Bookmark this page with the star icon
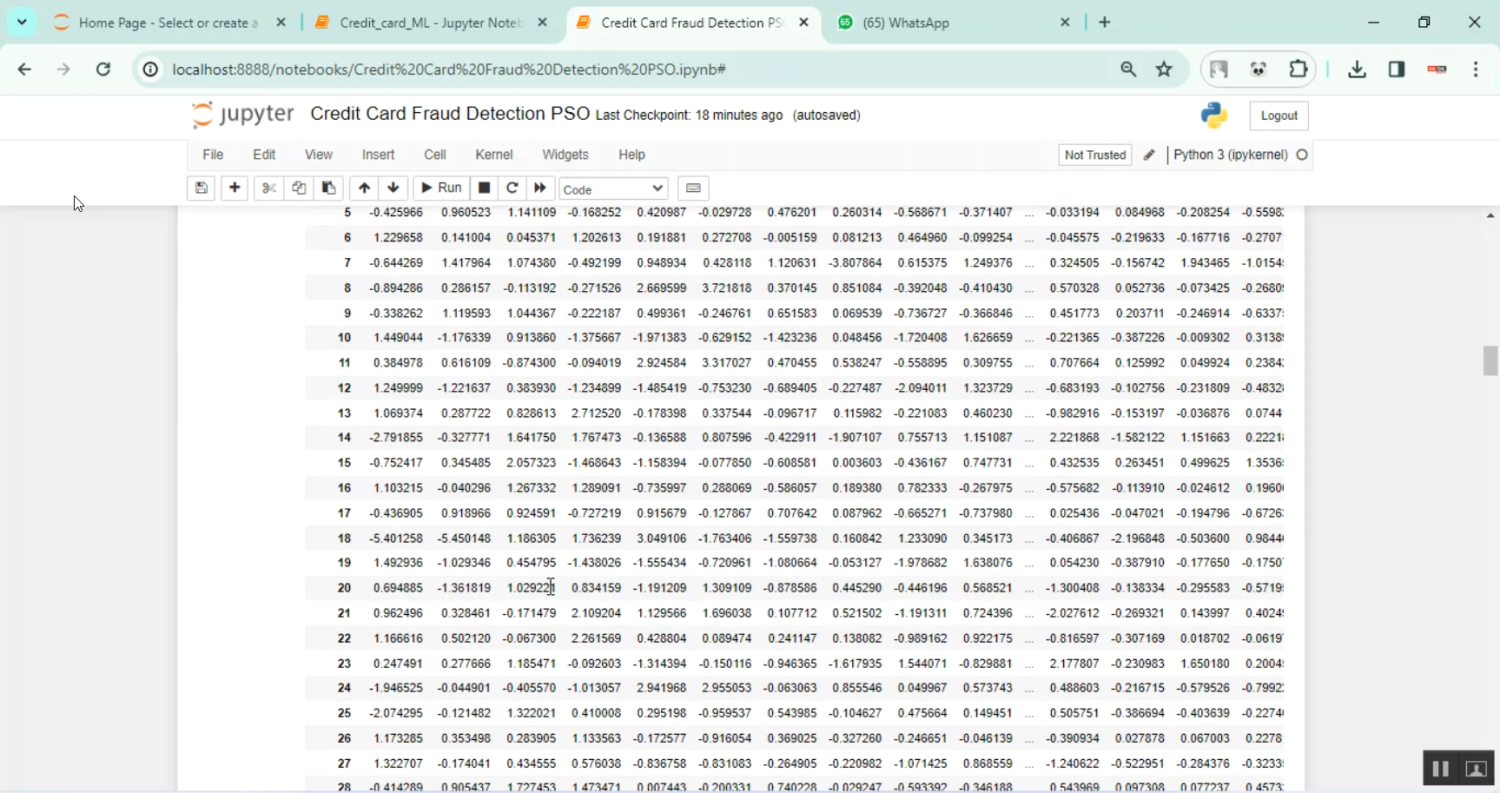The height and width of the screenshot is (793, 1500). click(1164, 69)
